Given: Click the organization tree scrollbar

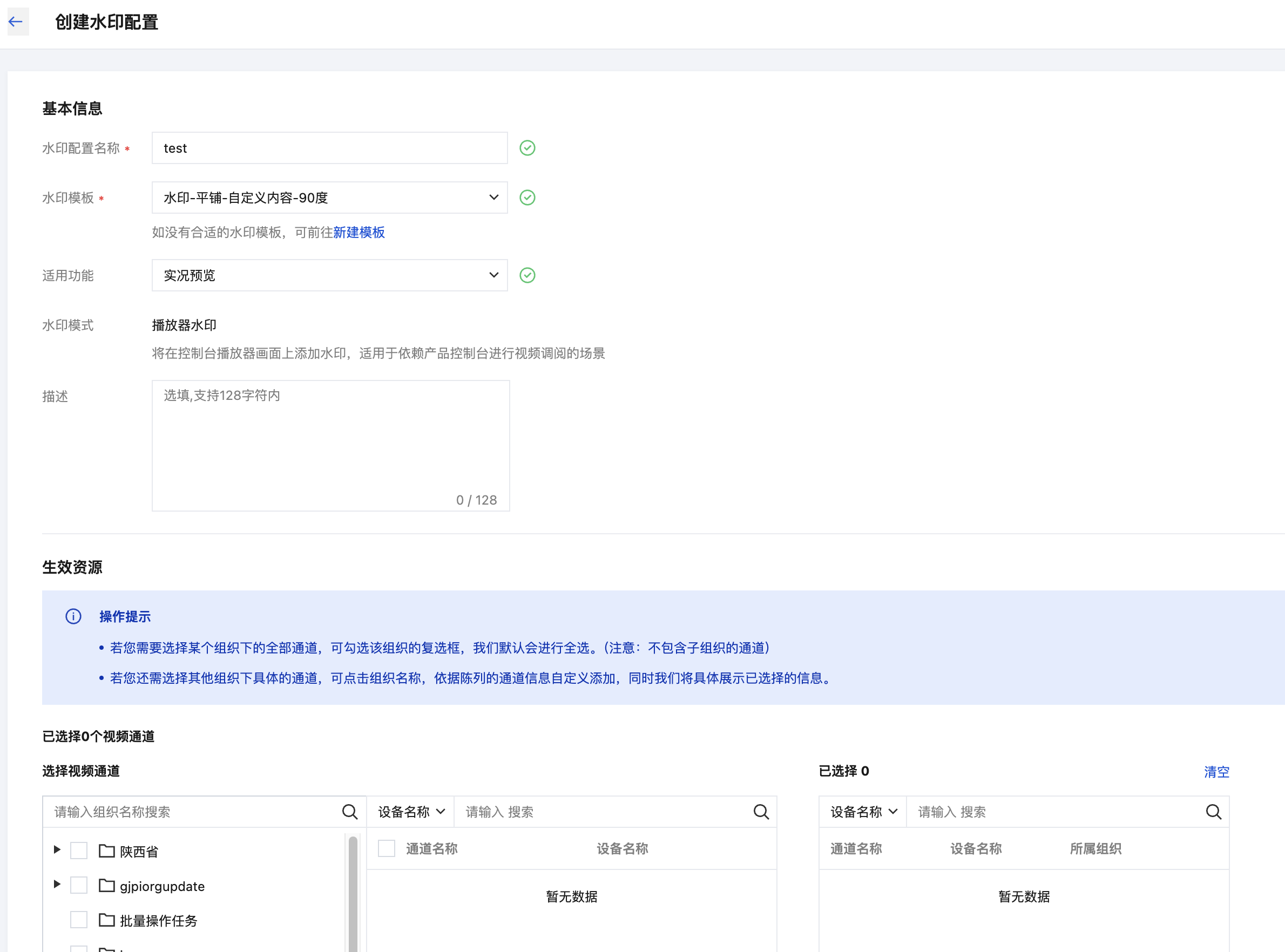Looking at the screenshot, I should click(353, 893).
